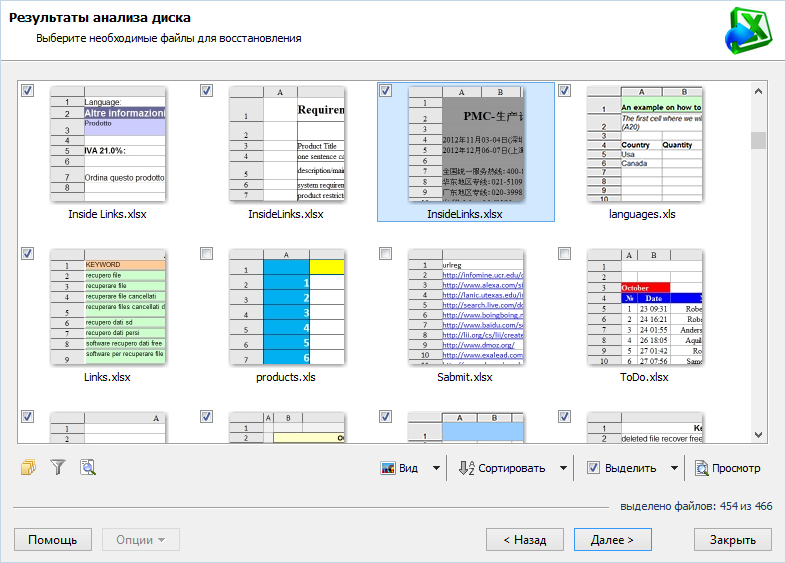The width and height of the screenshot is (786, 563).
Task: Click the file name languages.xls
Action: coord(642,214)
